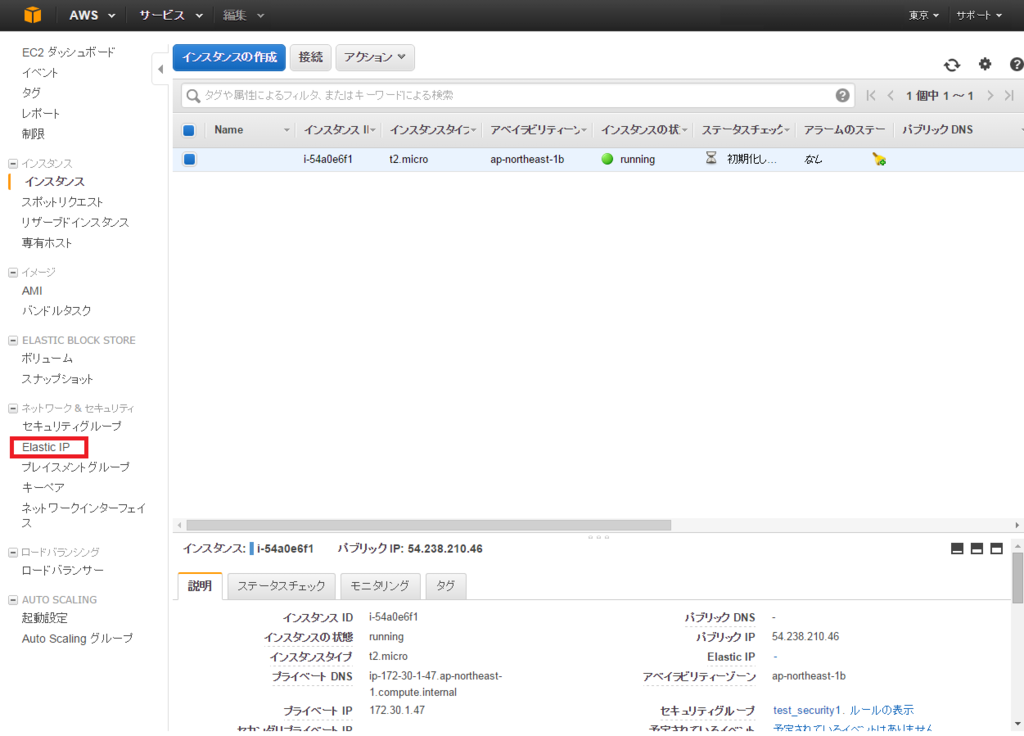
Task: Go to previous page of instance results
Action: coord(891,95)
